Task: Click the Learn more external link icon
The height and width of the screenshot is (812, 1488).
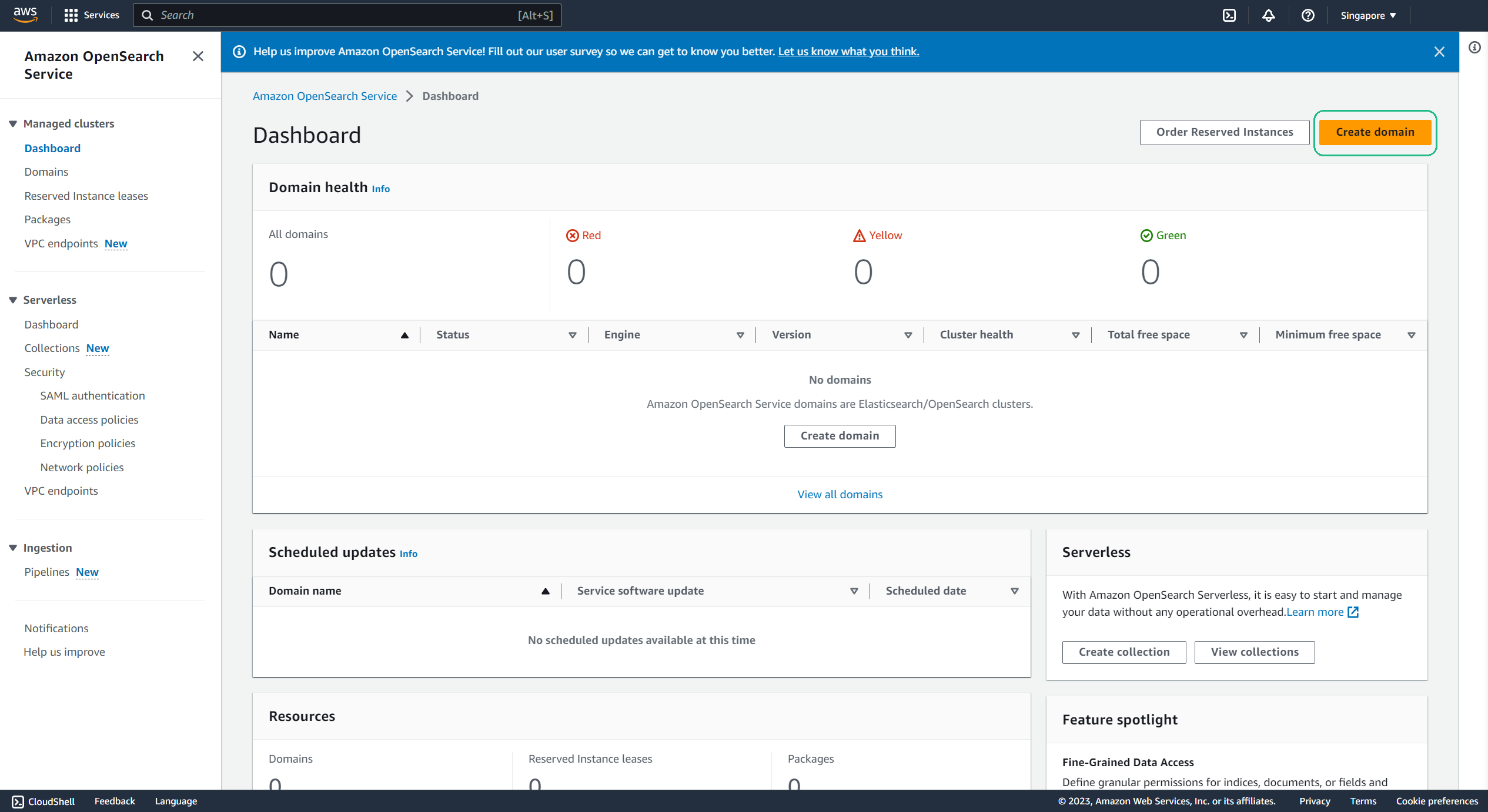Action: (x=1353, y=612)
